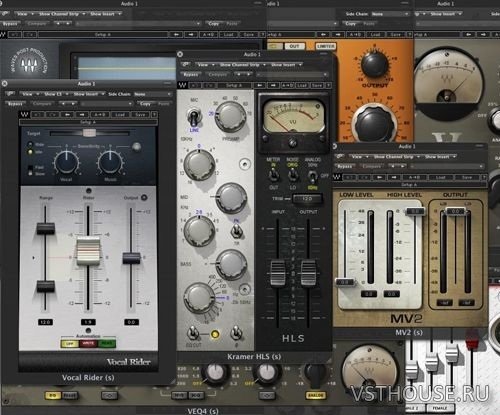Screen dimensions: 500x415
Task: Toggle the ANALOG 50Hz/60Hz switch on HLS
Action: tap(312, 176)
